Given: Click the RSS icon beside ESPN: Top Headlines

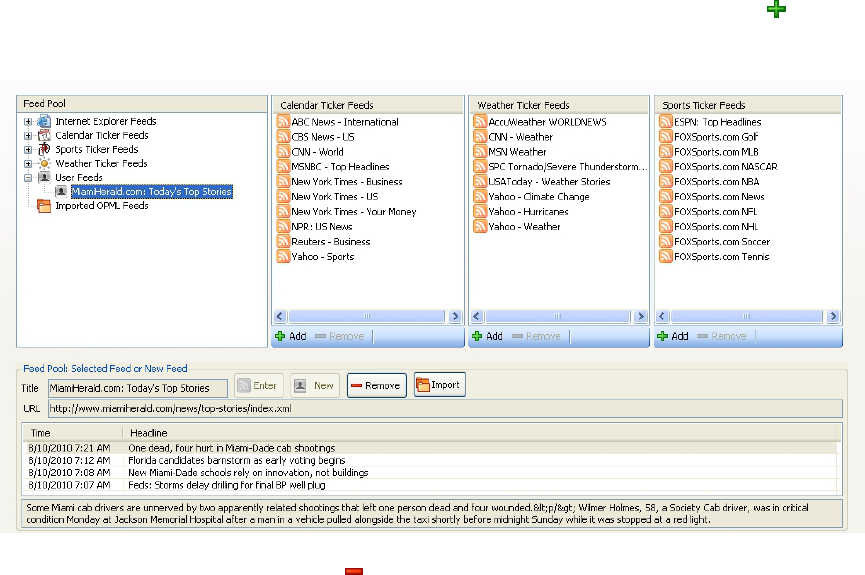Looking at the screenshot, I should 666,122.
